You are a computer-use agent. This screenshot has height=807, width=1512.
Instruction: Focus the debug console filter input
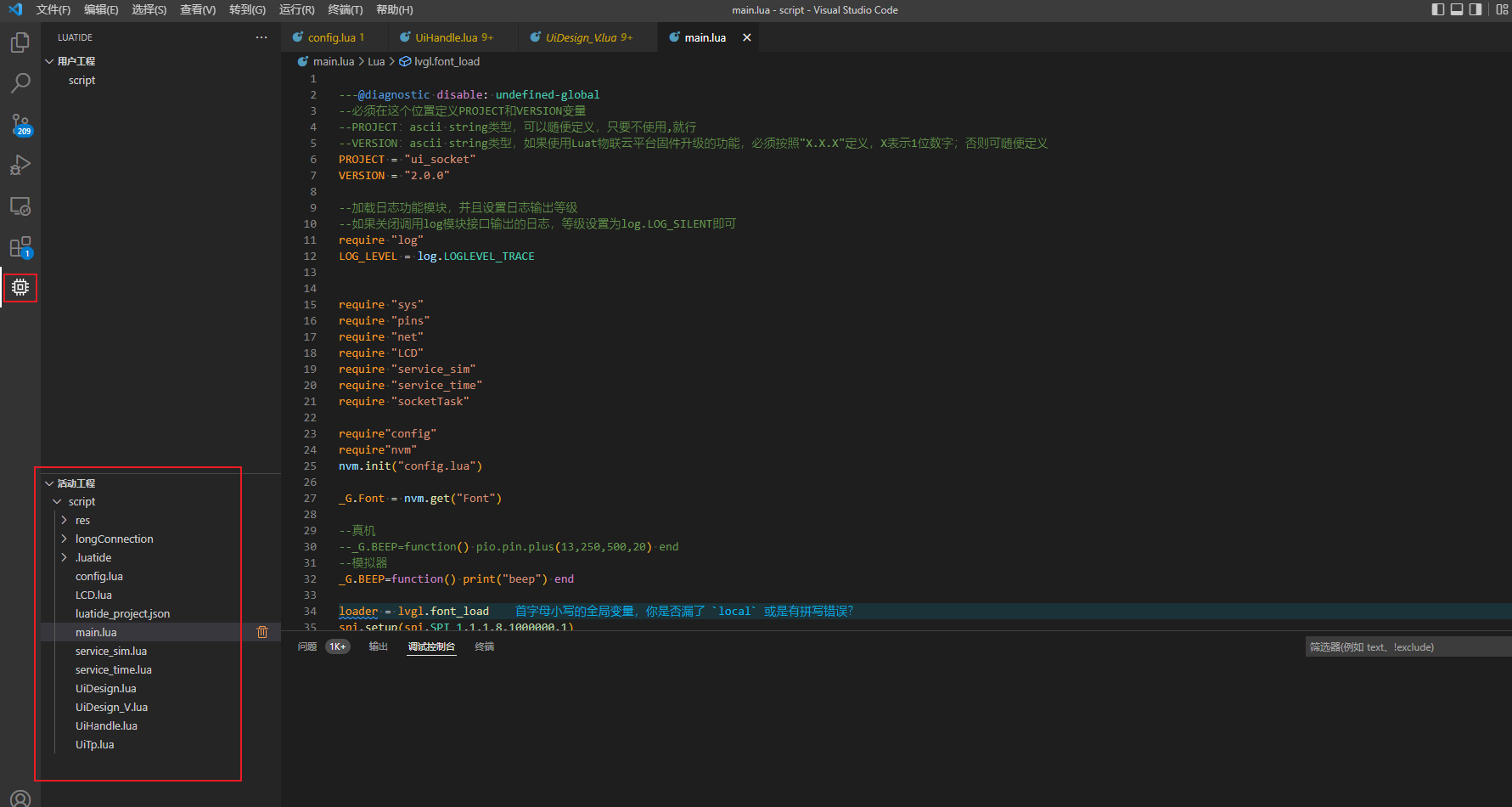pos(1408,646)
